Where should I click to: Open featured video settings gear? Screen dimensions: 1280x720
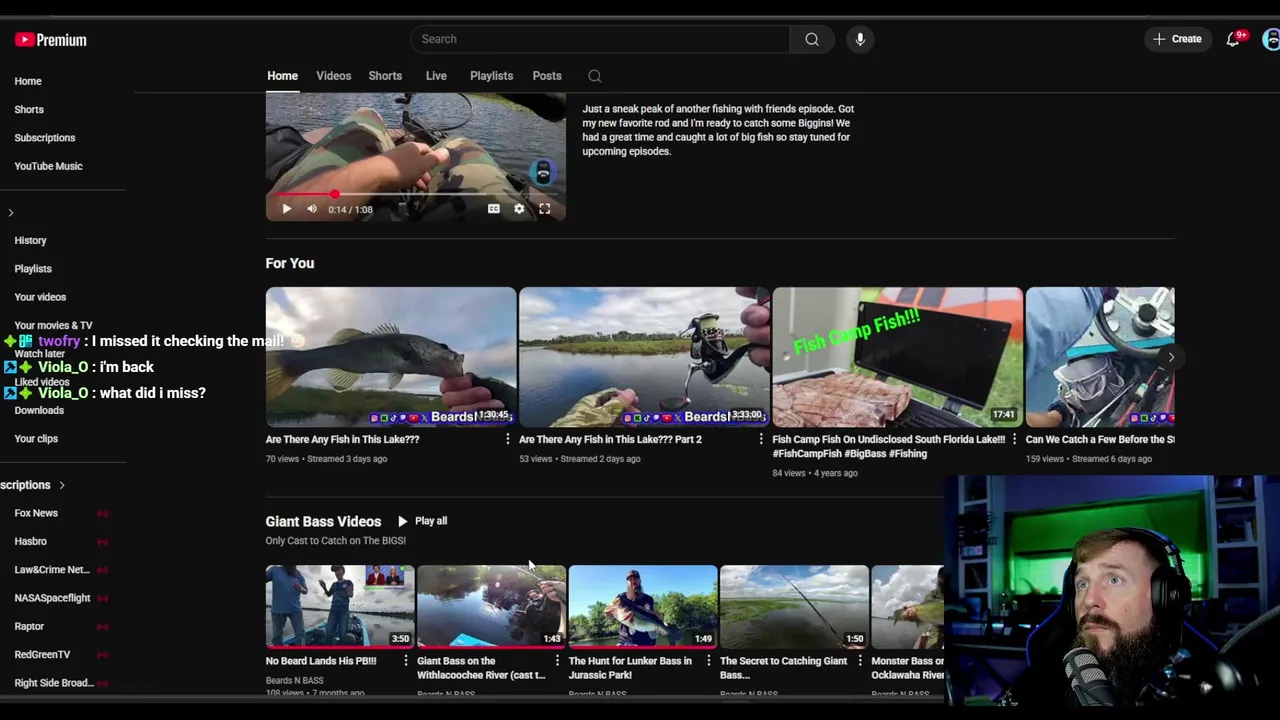click(519, 209)
